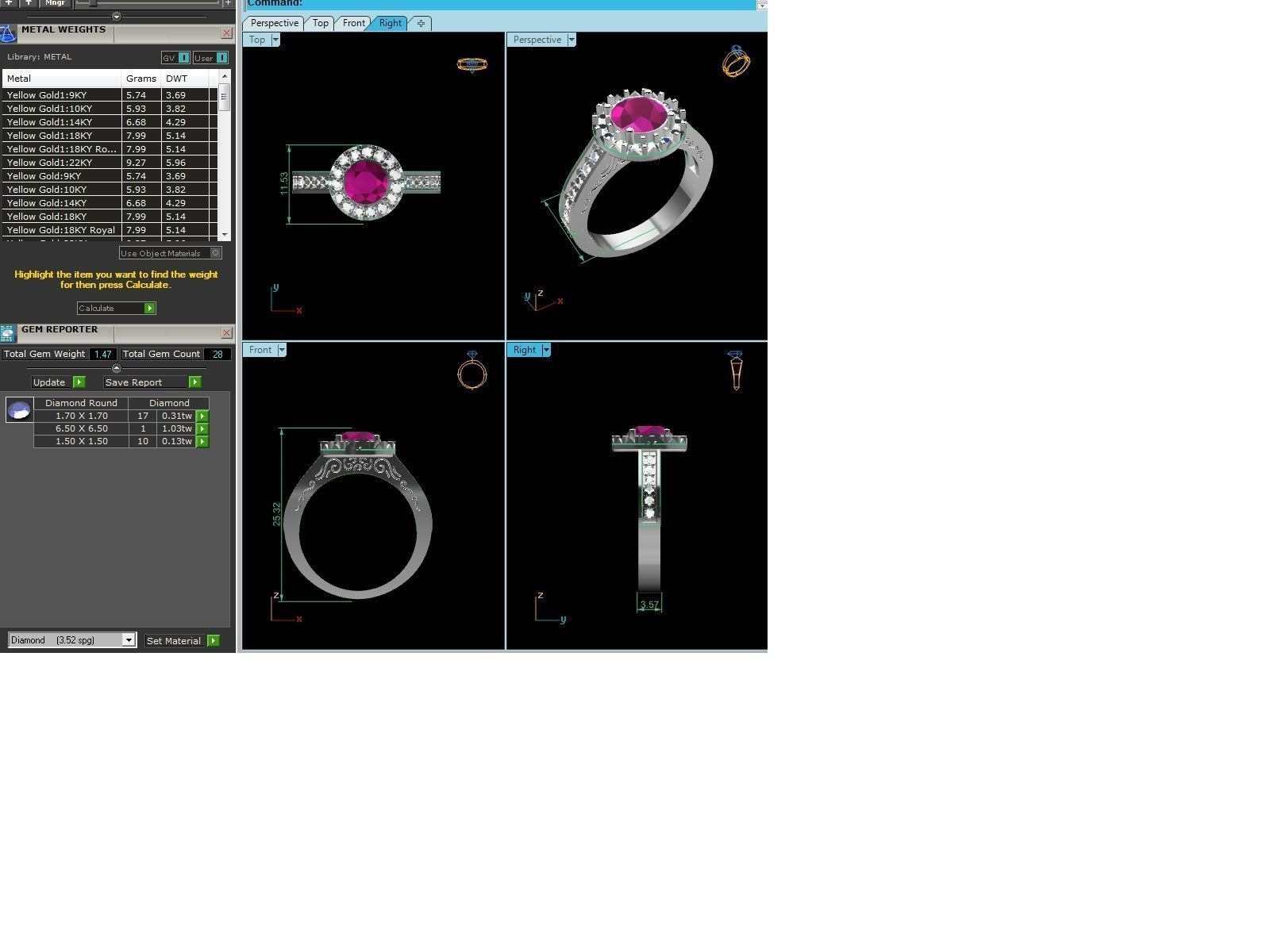The height and width of the screenshot is (952, 1270).
Task: Click the 11.53 dimension in Top viewport
Action: click(284, 183)
